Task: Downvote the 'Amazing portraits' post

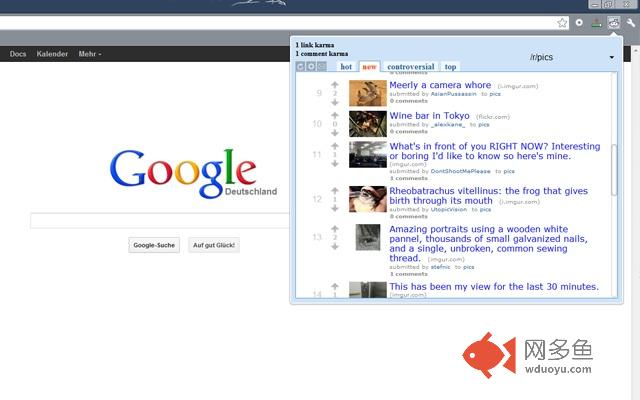Action: (335, 247)
